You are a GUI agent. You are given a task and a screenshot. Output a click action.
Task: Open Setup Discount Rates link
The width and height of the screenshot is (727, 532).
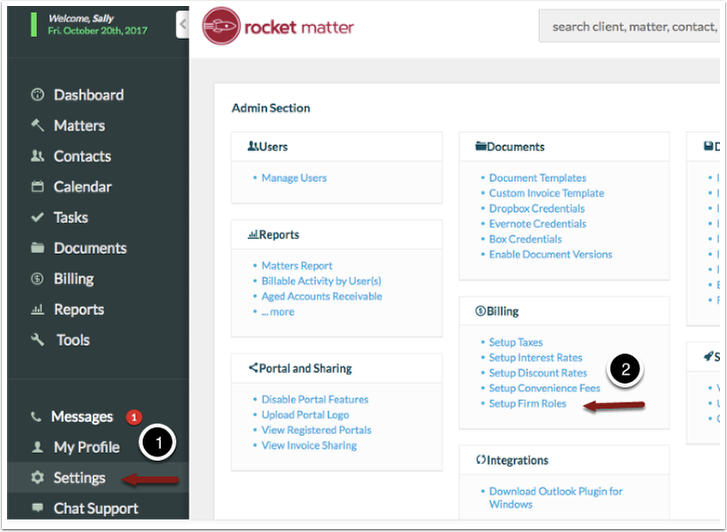(538, 372)
